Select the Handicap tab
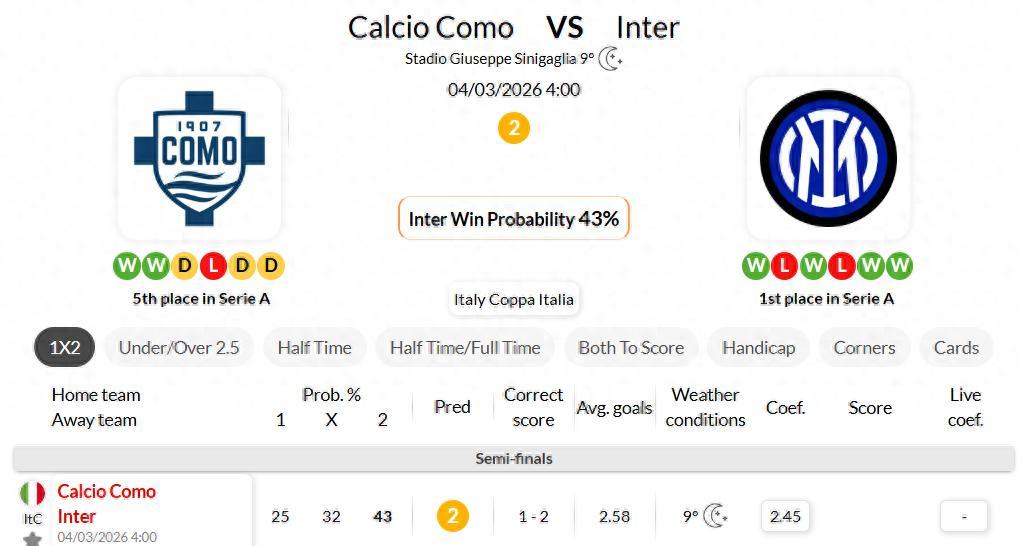This screenshot has height=546, width=1020. (x=758, y=348)
